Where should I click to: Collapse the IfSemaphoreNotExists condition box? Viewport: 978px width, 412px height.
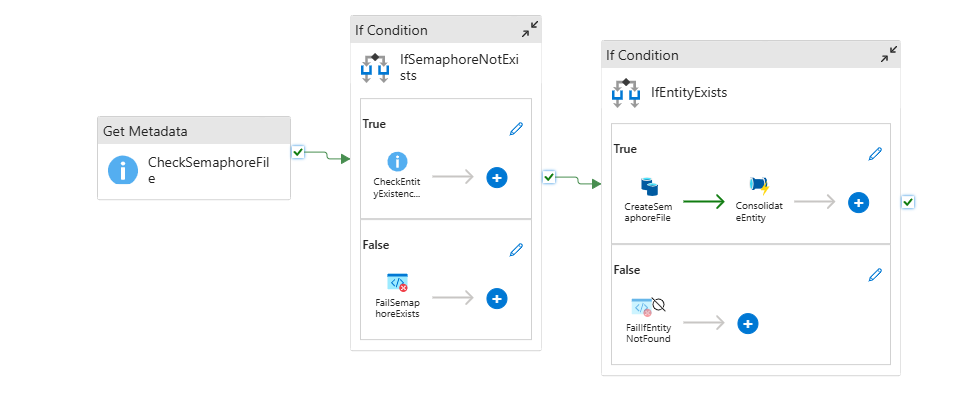(528, 30)
